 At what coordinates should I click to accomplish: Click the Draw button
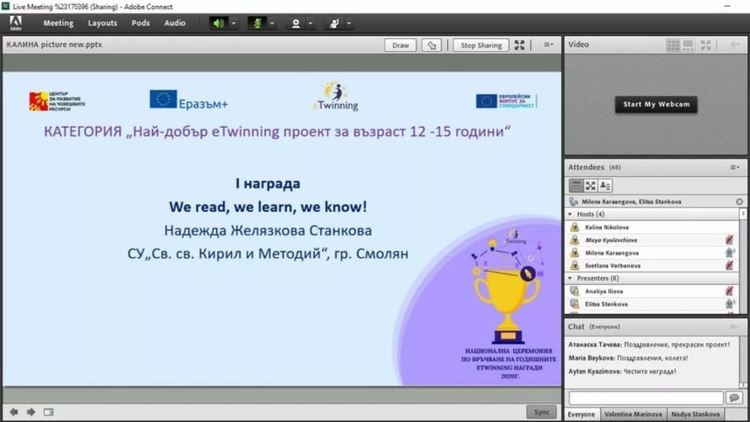[x=401, y=45]
